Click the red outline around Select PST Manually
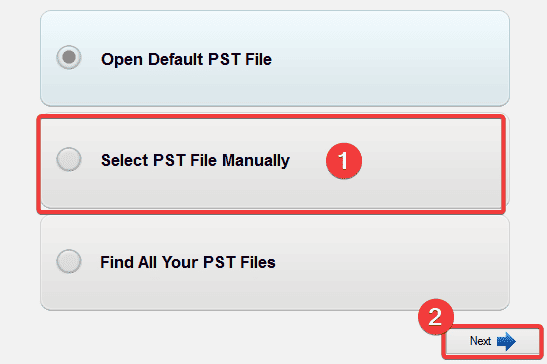547x364 pixels. pos(271,117)
